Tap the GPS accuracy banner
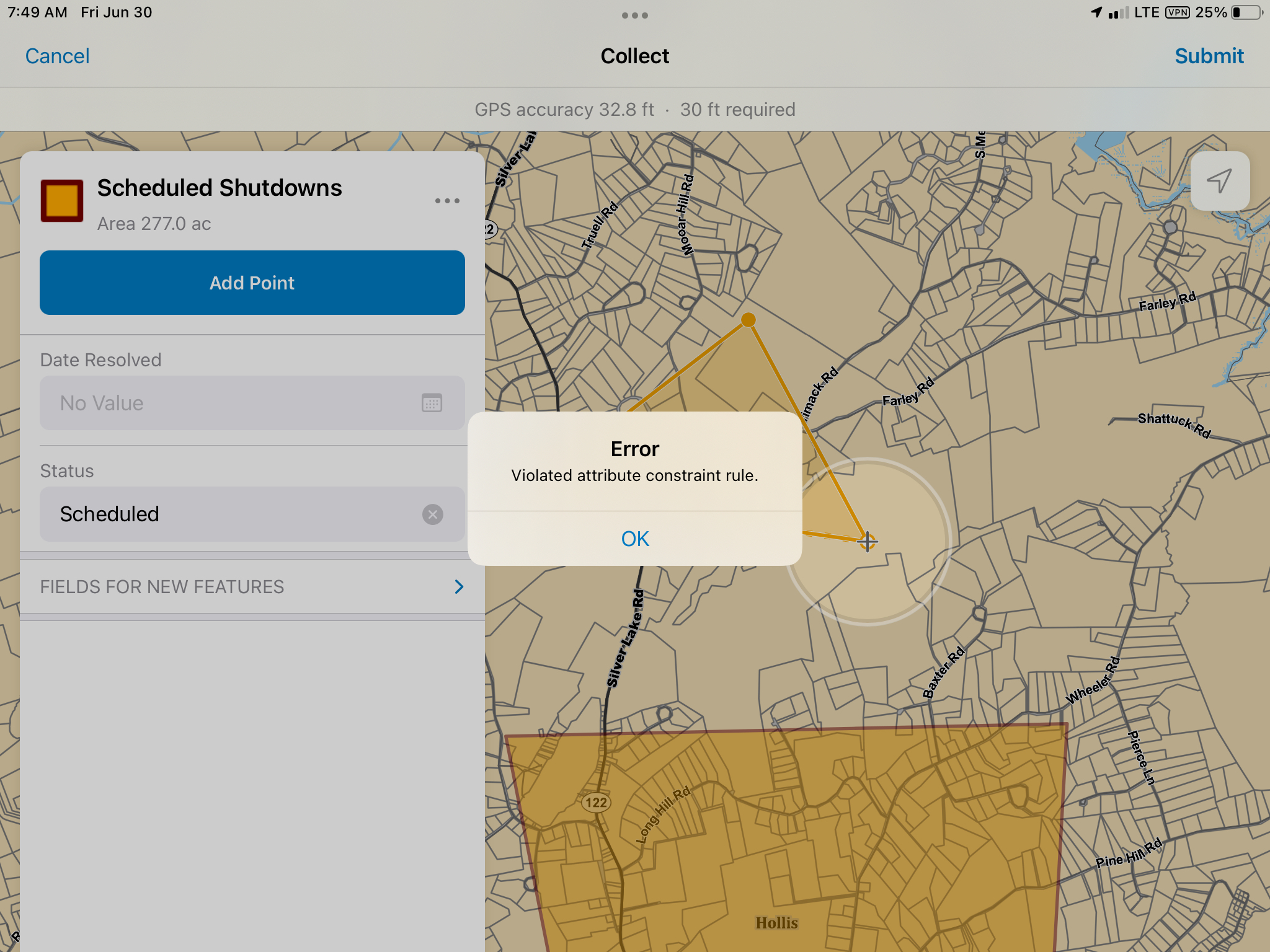 coord(634,110)
